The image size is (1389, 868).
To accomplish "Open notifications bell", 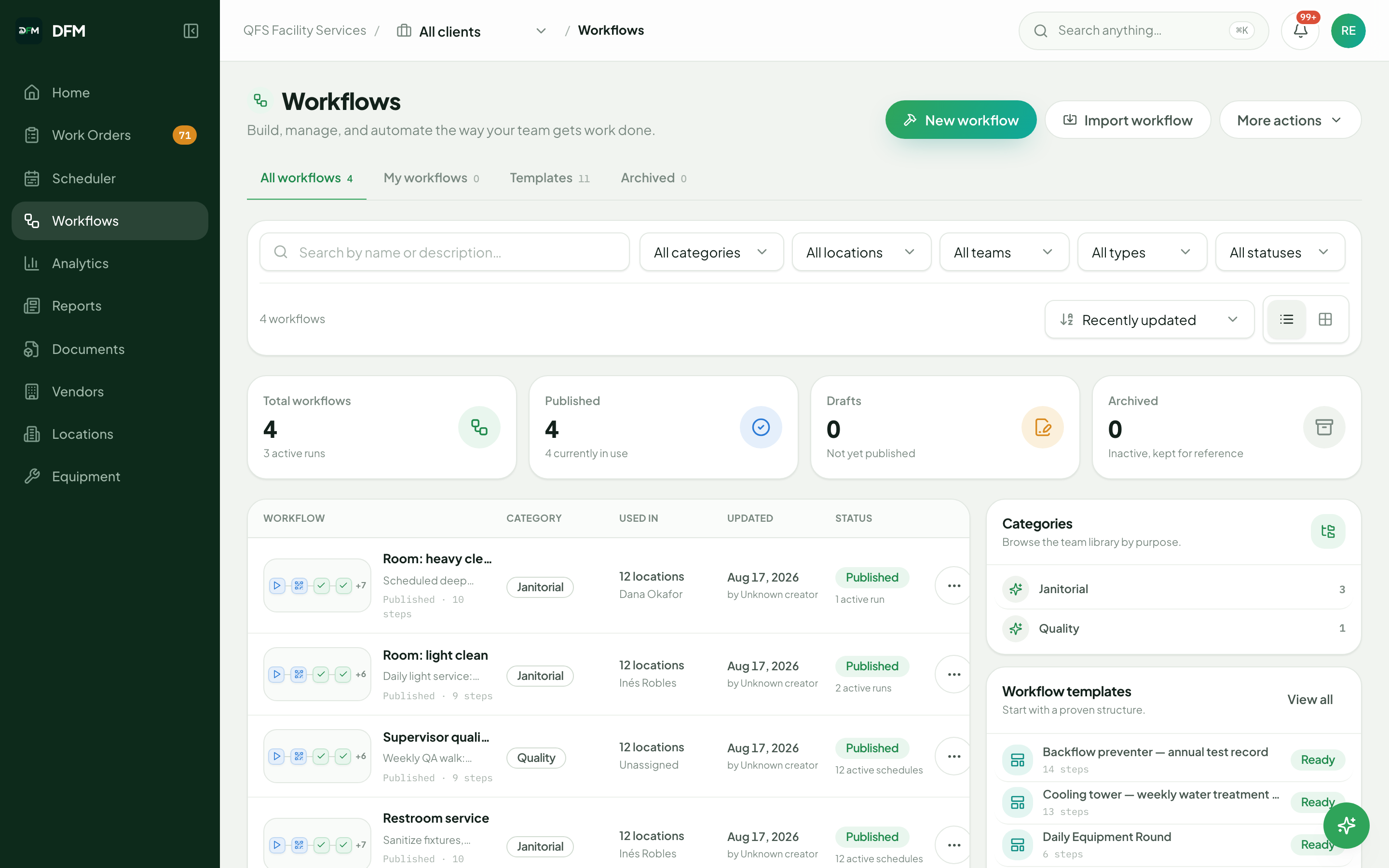I will click(1300, 30).
